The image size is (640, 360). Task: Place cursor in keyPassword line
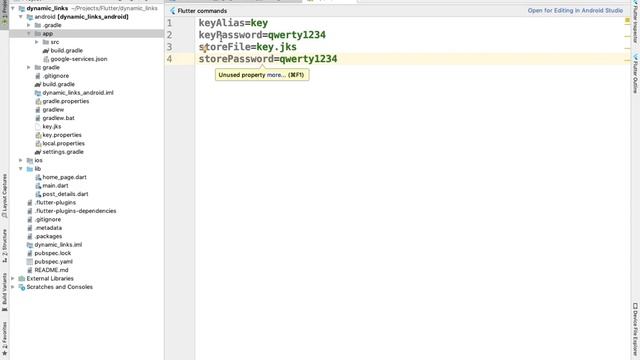click(x=262, y=35)
